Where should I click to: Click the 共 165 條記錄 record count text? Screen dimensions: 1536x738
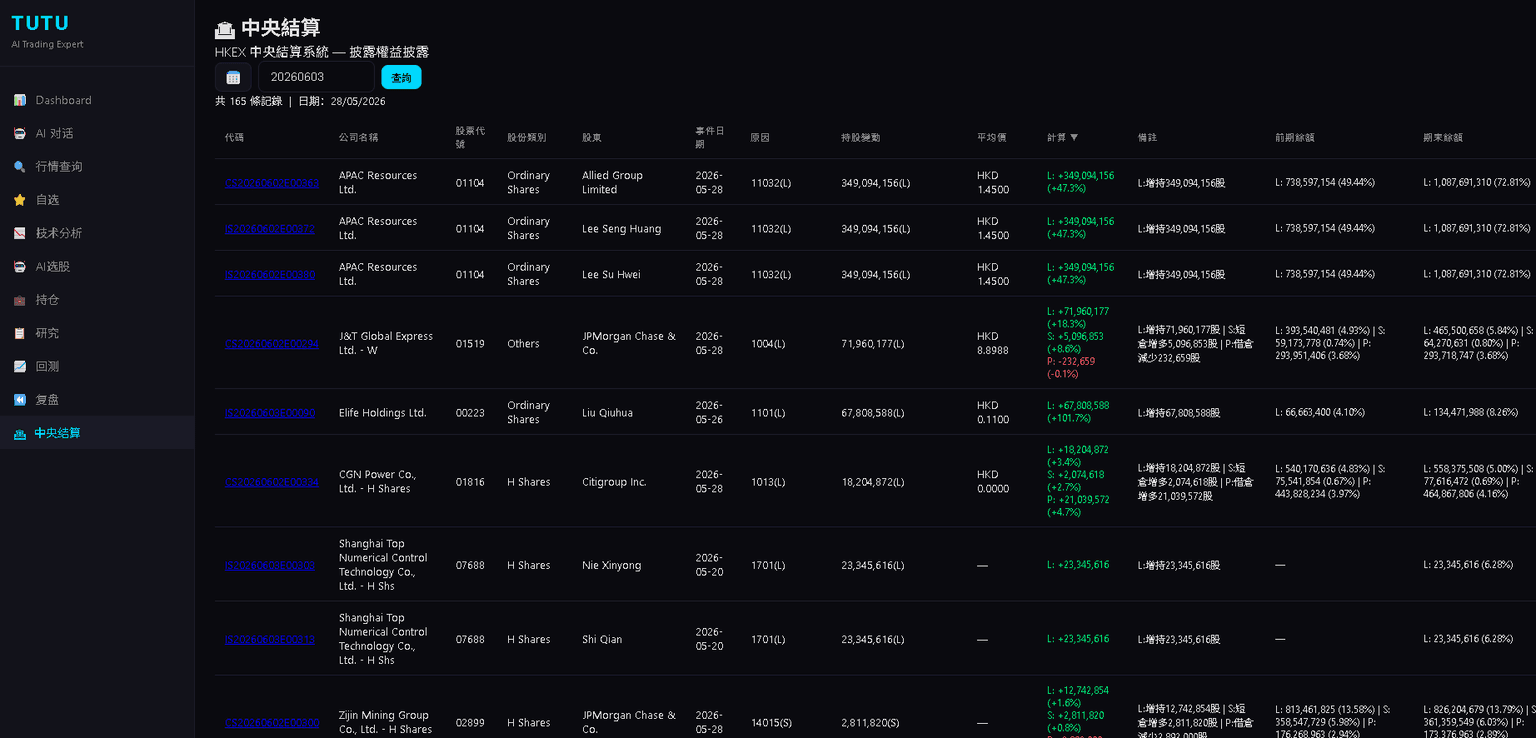point(248,101)
